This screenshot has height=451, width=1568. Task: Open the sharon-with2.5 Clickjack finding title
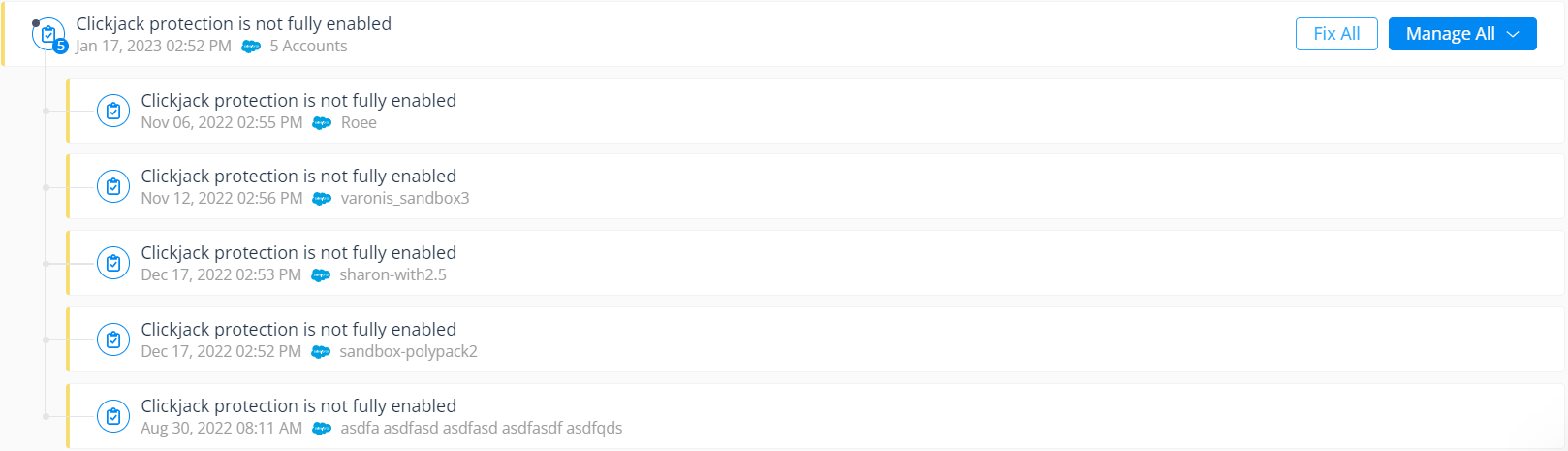pyautogui.click(x=298, y=252)
